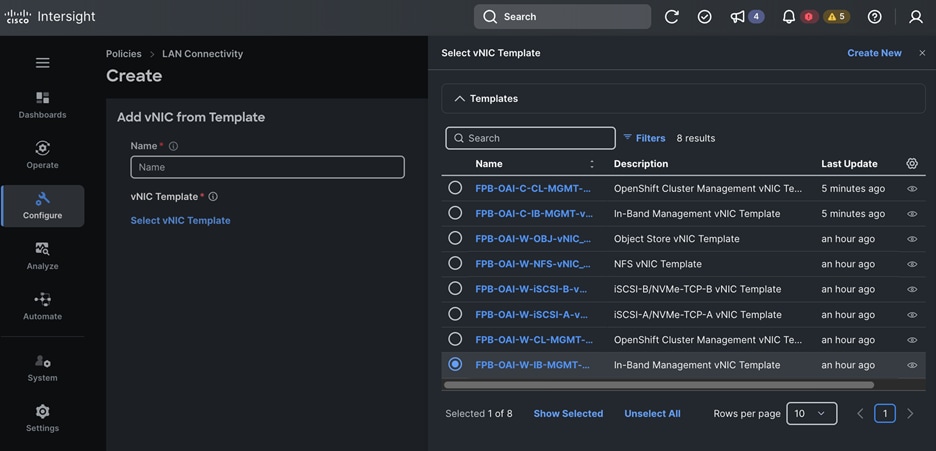Select radio for FPB-OAI-C-IB-MGMT template
936x451 pixels.
coord(455,213)
